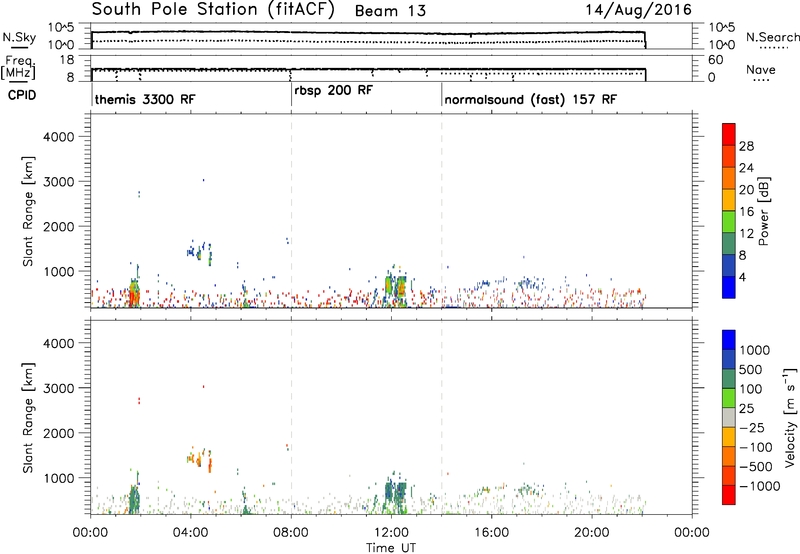The width and height of the screenshot is (800, 554).
Task: Click the 12:00 time tick label
Action: [x=391, y=533]
